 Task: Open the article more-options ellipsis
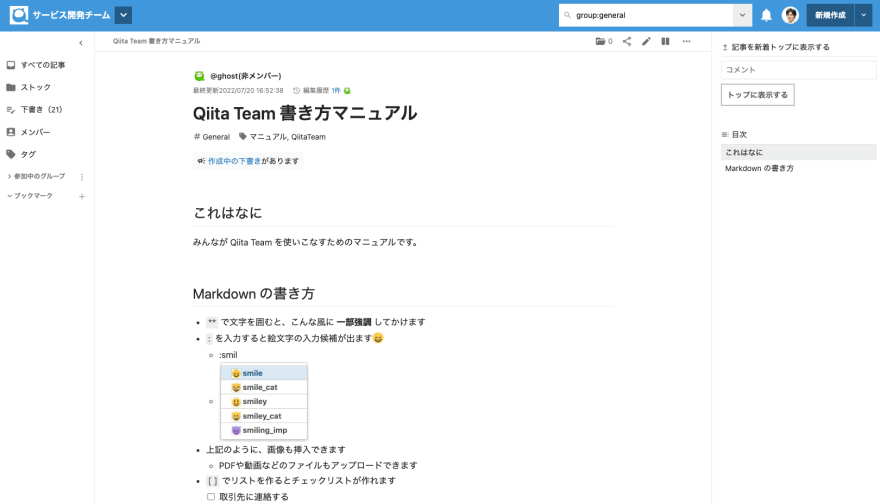tap(686, 41)
